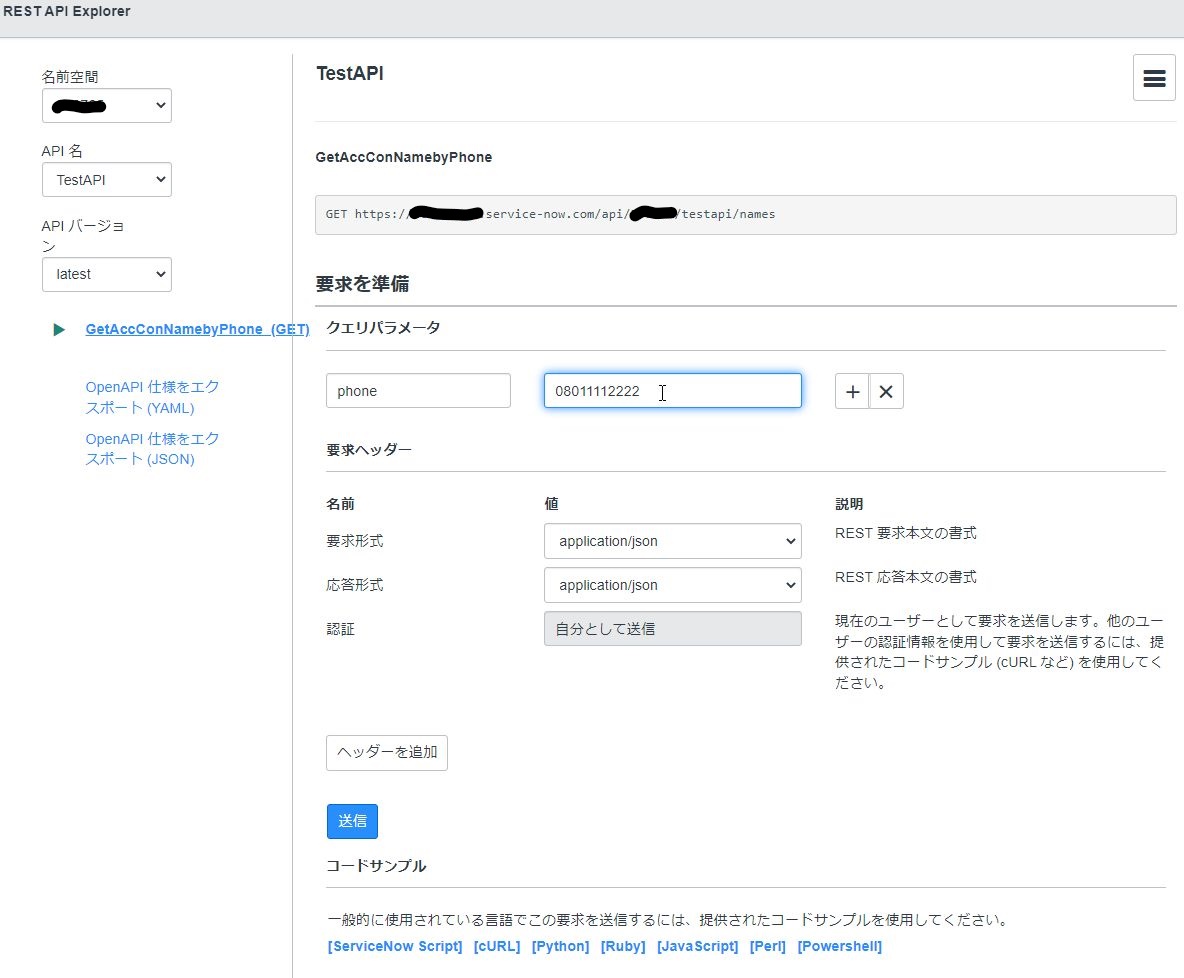Open the 名前空間 namespace dropdown
Screen dimensions: 1184x978
pos(106,105)
